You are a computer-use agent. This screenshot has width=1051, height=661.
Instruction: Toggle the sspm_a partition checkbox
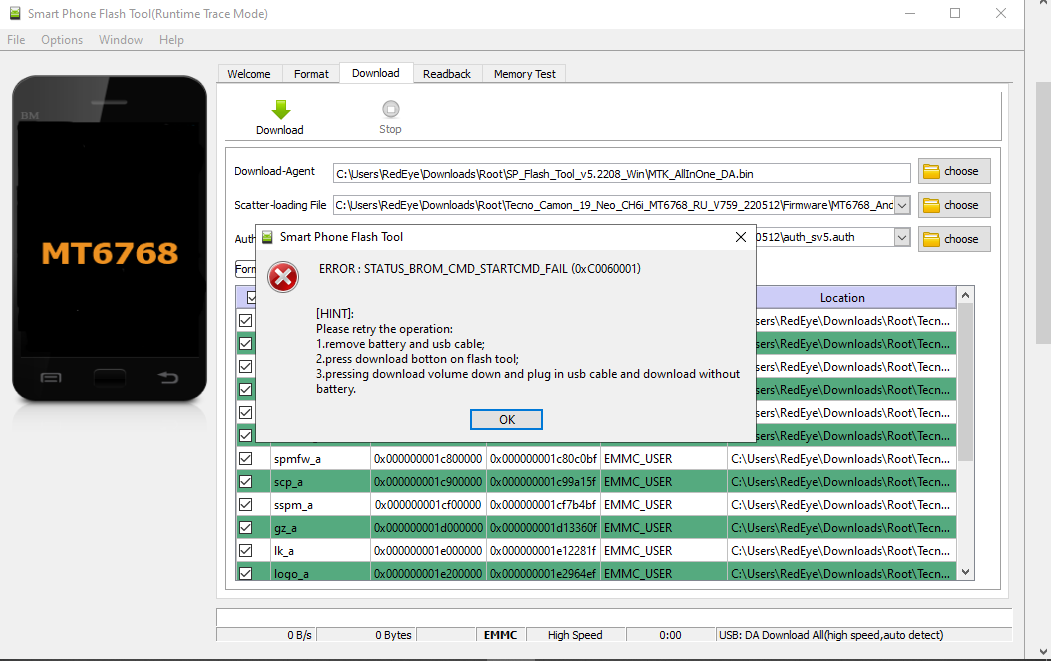(x=246, y=504)
